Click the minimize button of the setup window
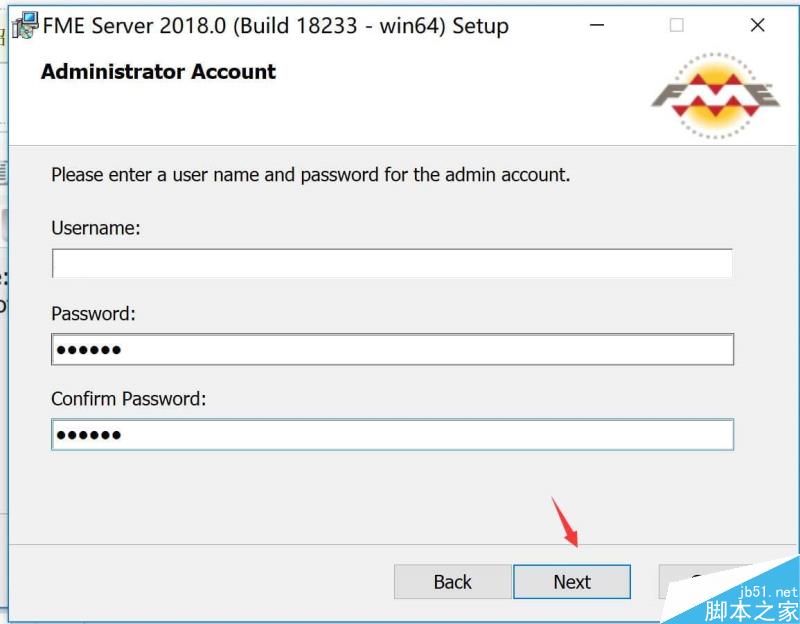The image size is (800, 624). (597, 25)
